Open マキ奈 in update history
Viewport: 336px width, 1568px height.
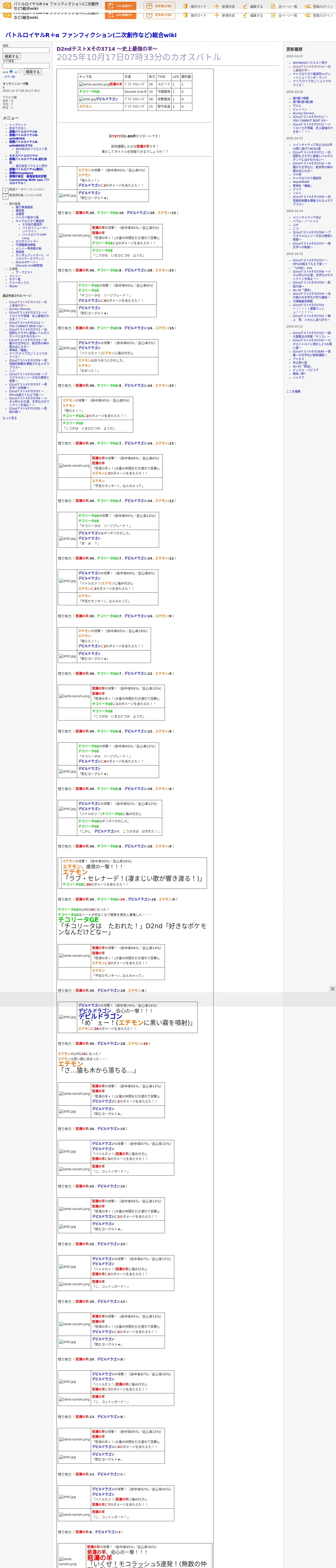click(x=296, y=174)
